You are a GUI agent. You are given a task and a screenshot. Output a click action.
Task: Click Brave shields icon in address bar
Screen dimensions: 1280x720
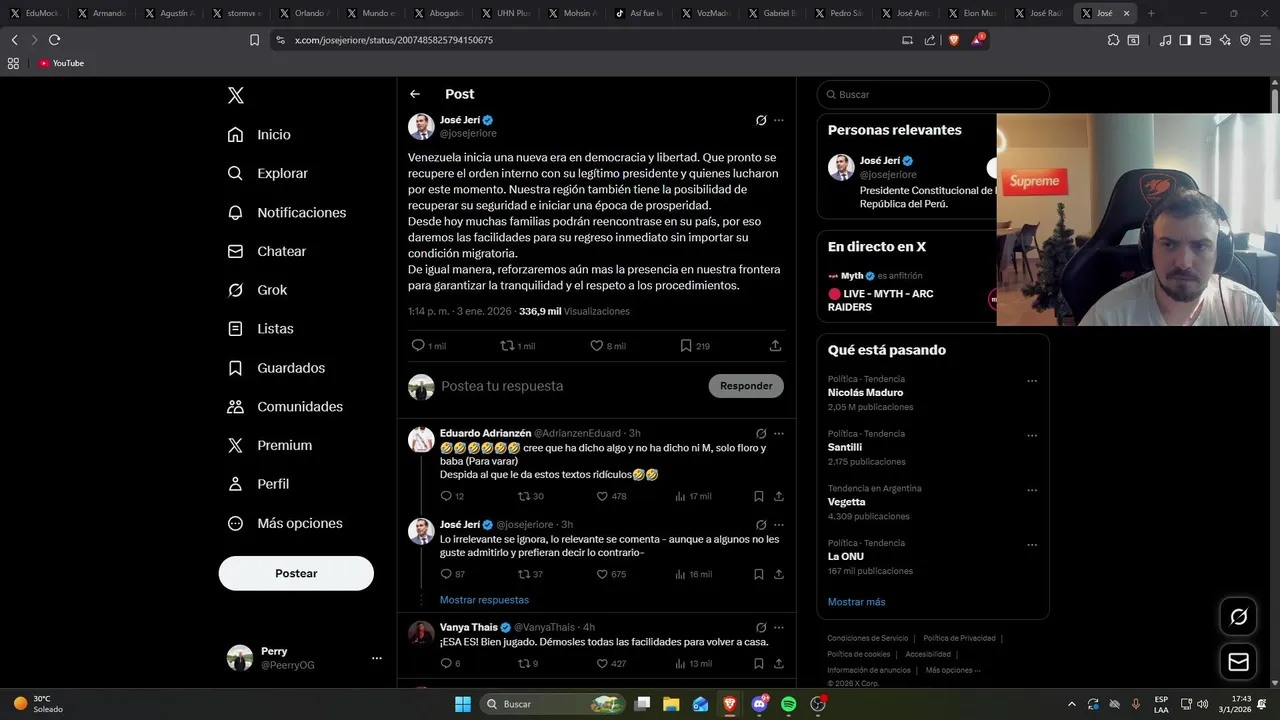[x=952, y=40]
